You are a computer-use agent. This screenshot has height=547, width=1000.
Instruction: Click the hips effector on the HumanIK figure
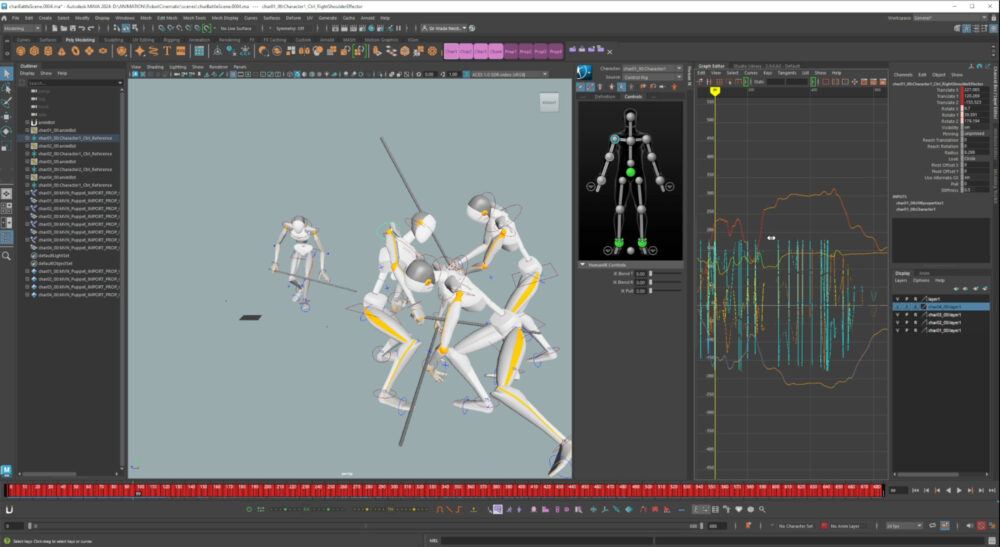click(x=630, y=173)
